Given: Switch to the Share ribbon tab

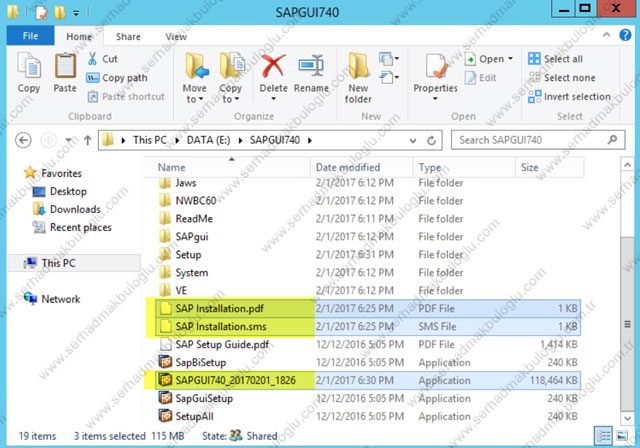Looking at the screenshot, I should pyautogui.click(x=128, y=37).
